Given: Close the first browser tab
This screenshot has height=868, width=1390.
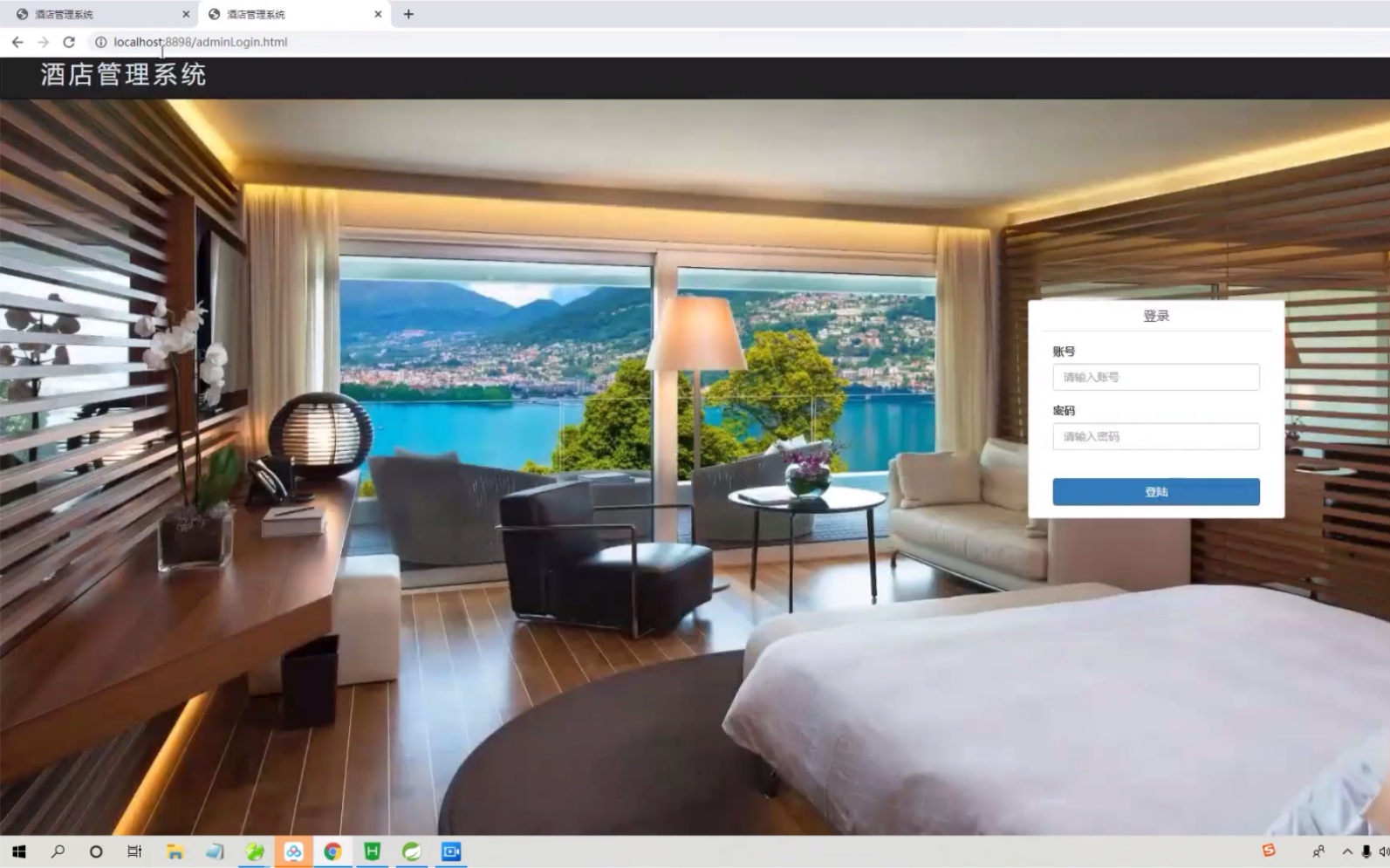Looking at the screenshot, I should (186, 14).
